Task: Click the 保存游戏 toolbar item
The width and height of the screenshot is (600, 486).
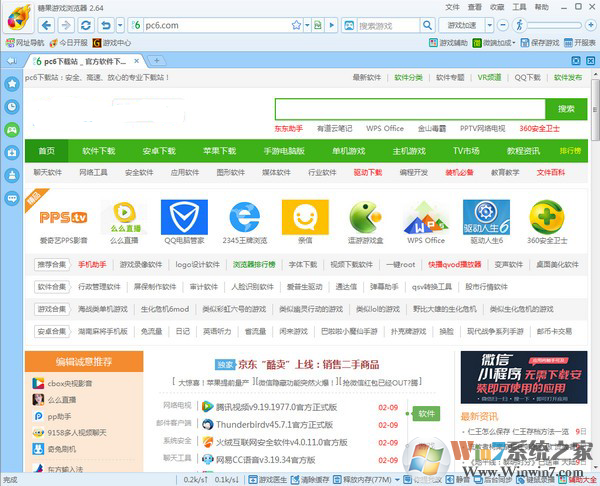Action: click(x=540, y=42)
